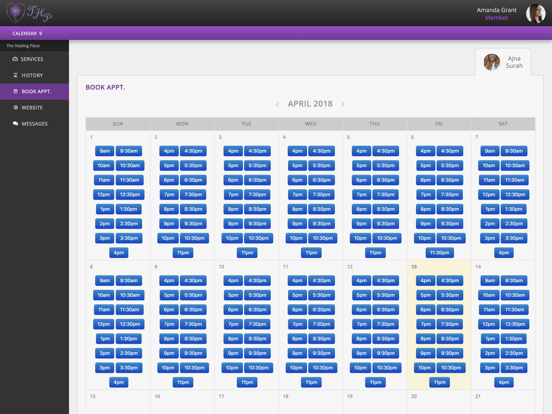Book 10:30pm slot on Thursday April 12
This screenshot has height=414, width=552.
tap(387, 368)
